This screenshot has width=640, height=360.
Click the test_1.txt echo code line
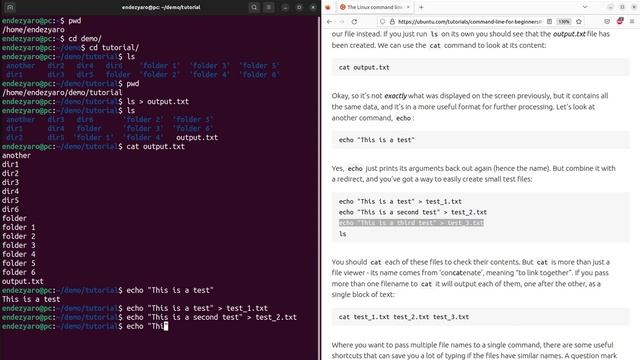point(400,202)
